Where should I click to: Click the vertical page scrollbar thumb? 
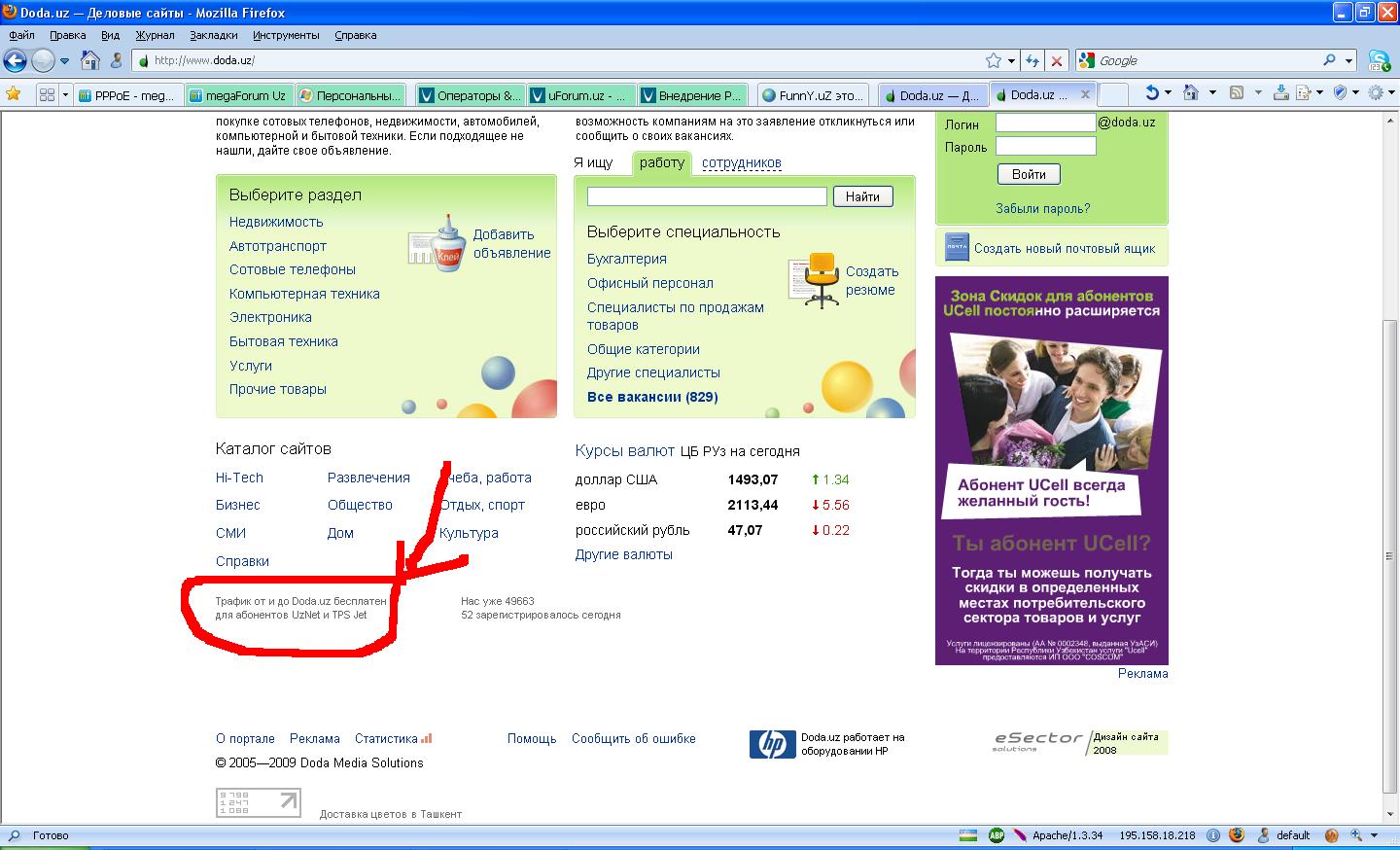click(x=1390, y=555)
